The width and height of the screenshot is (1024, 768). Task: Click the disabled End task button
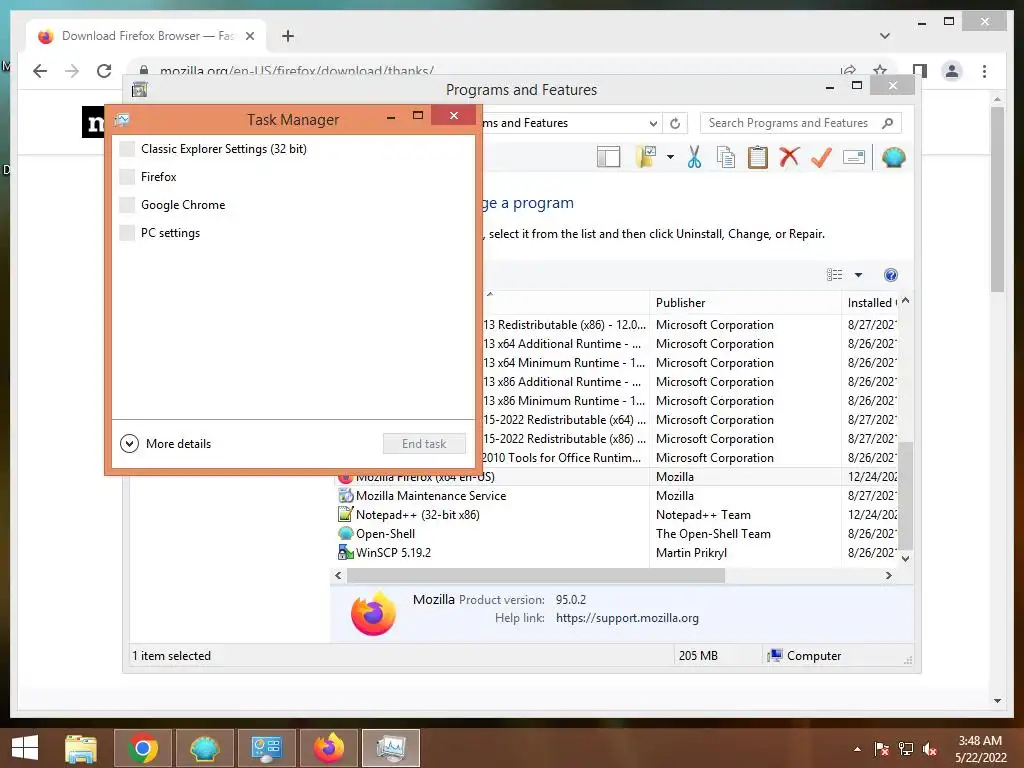[x=424, y=444]
